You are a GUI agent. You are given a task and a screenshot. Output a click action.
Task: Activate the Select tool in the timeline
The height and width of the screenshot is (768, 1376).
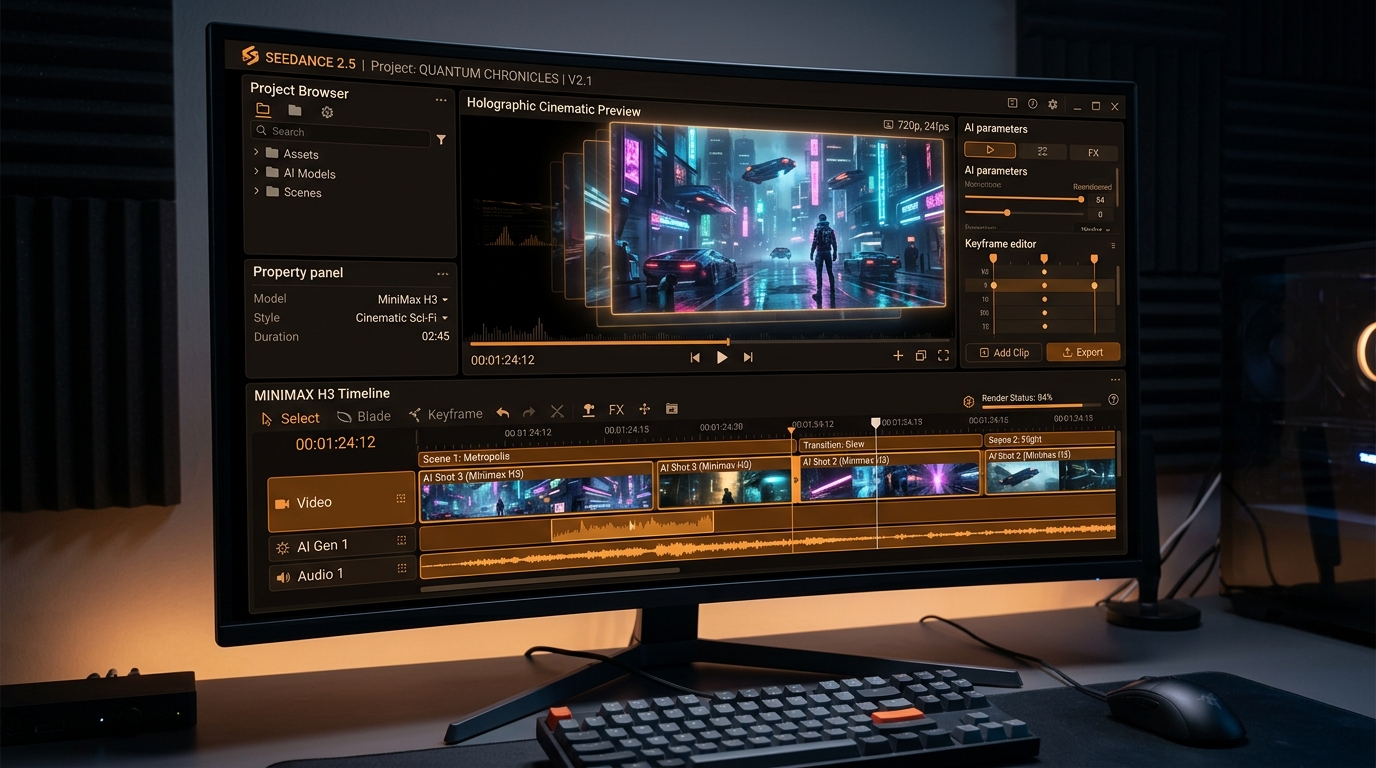tap(290, 419)
